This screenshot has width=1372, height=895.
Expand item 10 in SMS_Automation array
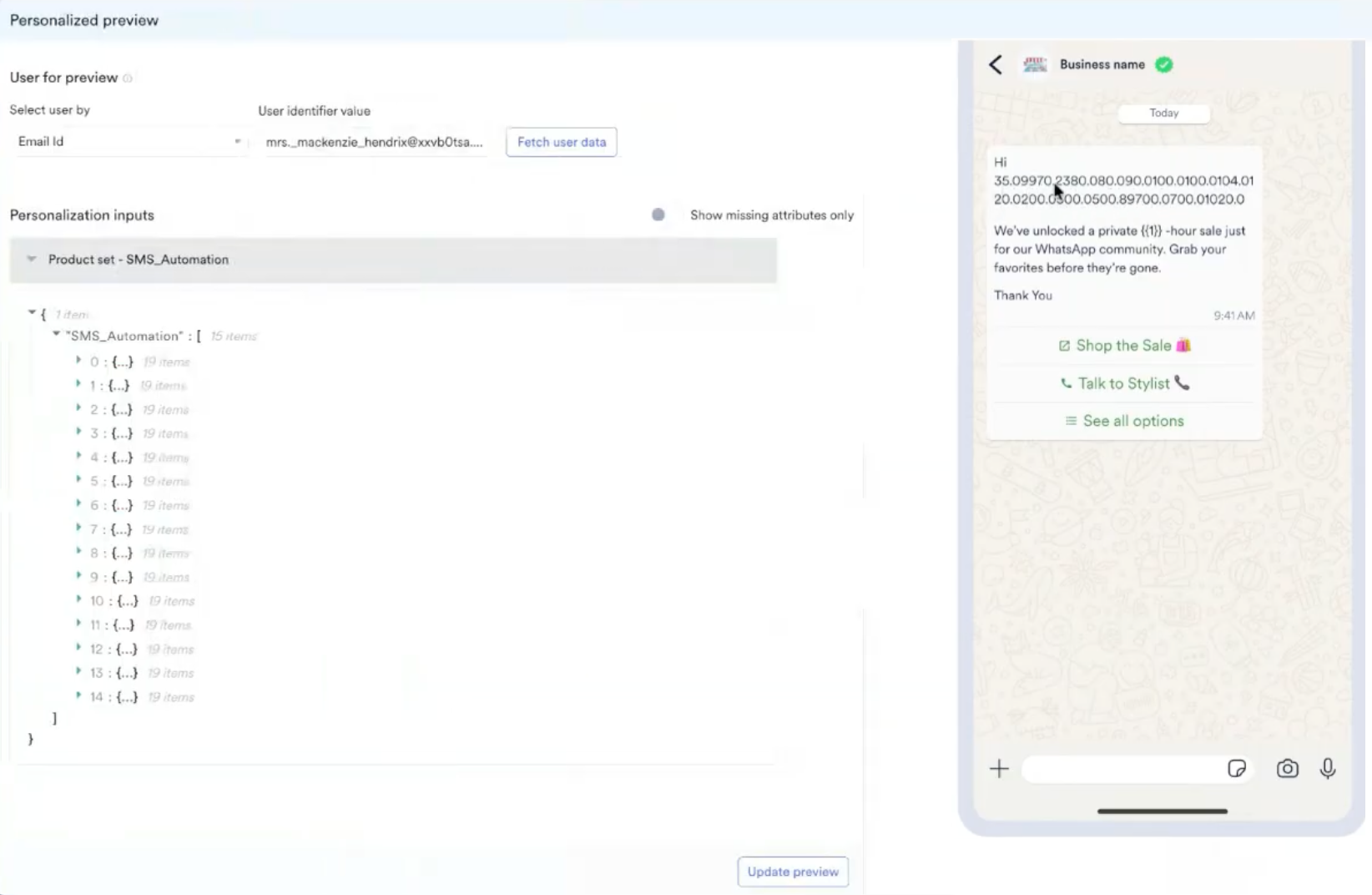(x=78, y=599)
